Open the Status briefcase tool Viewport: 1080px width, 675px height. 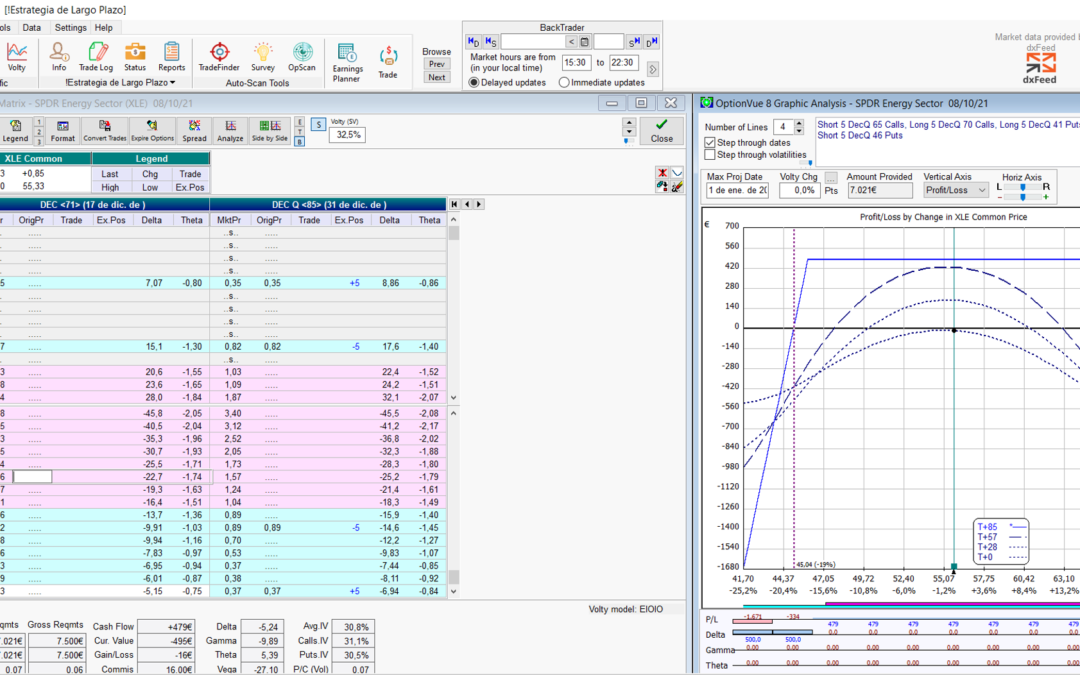(135, 56)
